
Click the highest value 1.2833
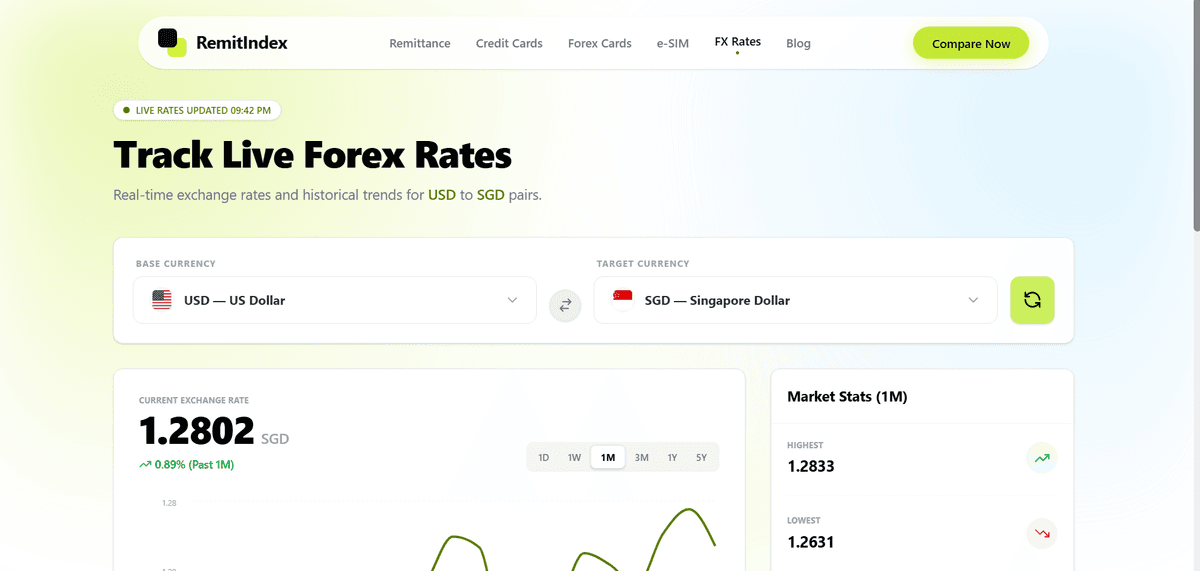[x=811, y=466]
